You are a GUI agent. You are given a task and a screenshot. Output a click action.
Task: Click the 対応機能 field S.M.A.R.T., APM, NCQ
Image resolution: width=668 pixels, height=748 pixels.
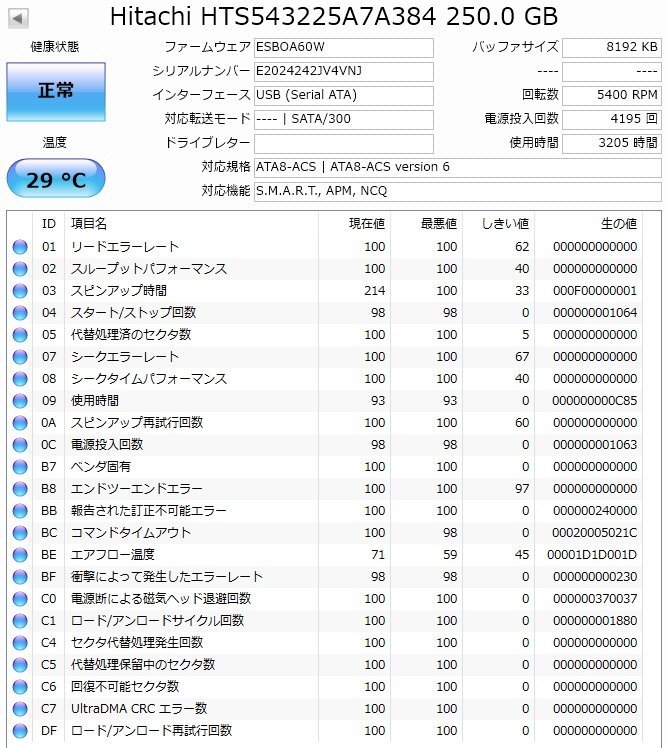coord(458,191)
